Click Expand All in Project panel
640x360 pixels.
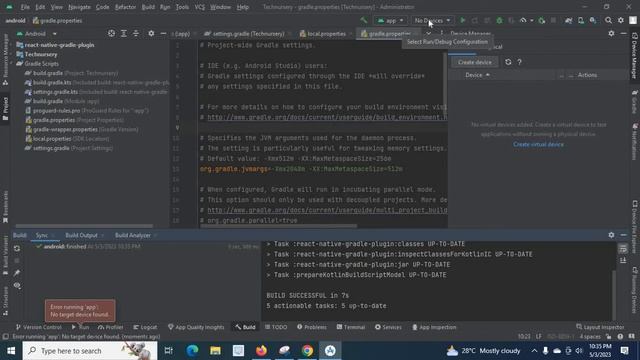pos(124,33)
